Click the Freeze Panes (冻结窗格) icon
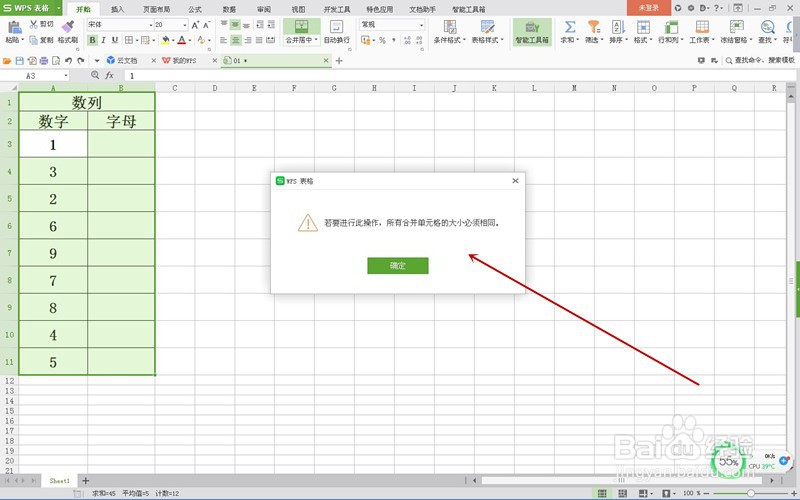This screenshot has height=500, width=800. [736, 27]
